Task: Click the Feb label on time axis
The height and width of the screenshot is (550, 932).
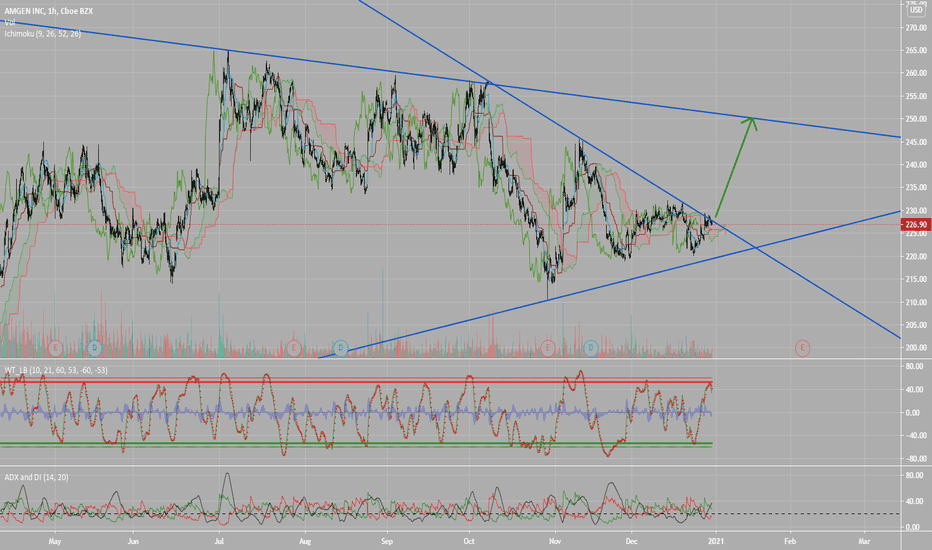Action: tap(790, 541)
